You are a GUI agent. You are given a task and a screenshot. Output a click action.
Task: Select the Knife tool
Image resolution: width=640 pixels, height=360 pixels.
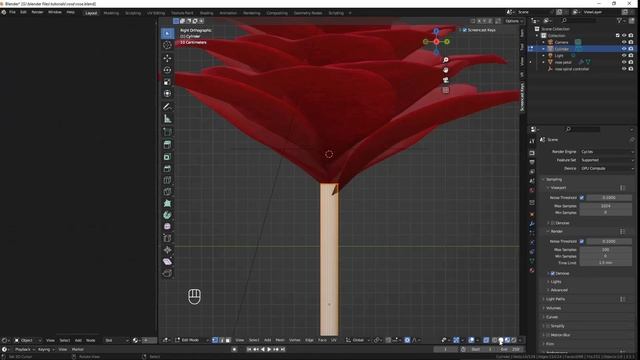coord(167,191)
